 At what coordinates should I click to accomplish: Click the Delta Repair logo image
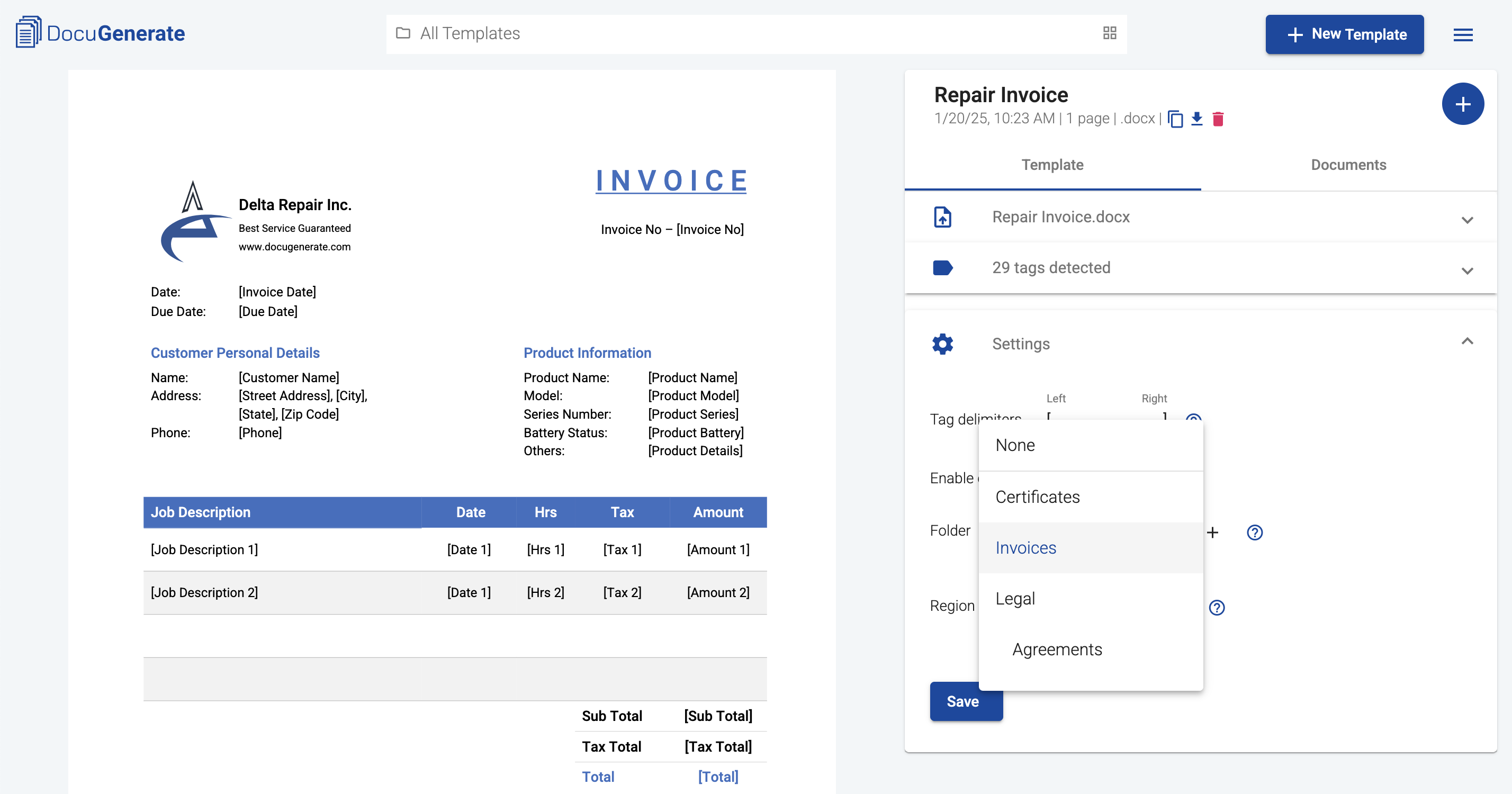point(195,221)
